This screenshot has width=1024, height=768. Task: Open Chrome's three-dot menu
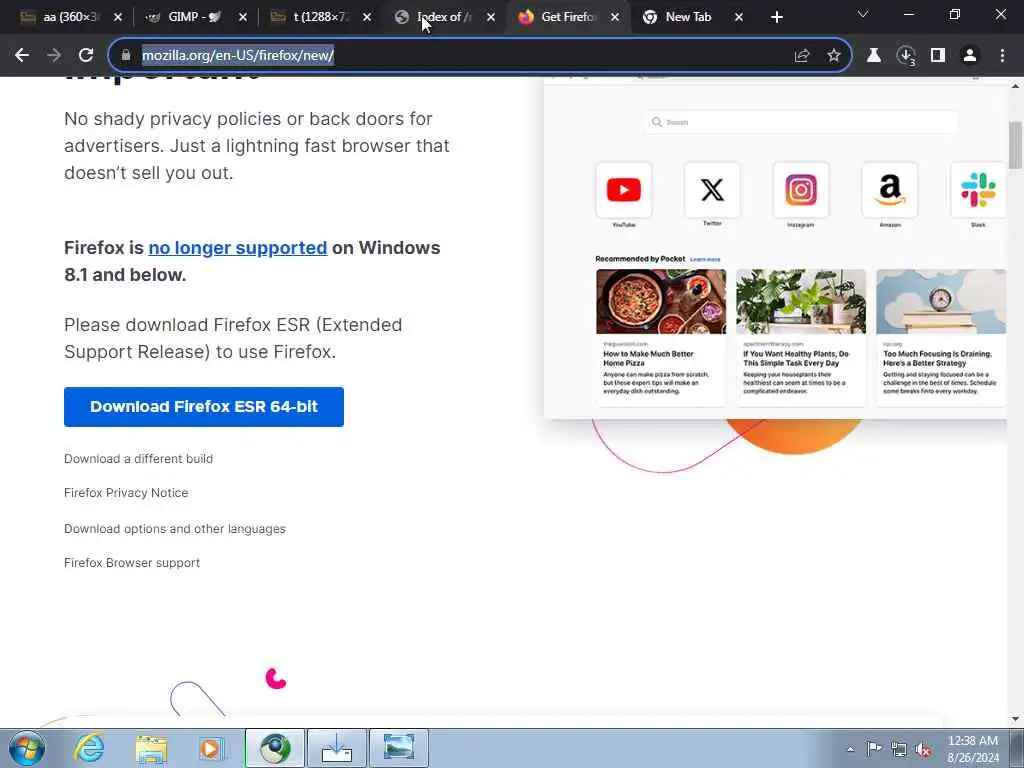point(1002,56)
